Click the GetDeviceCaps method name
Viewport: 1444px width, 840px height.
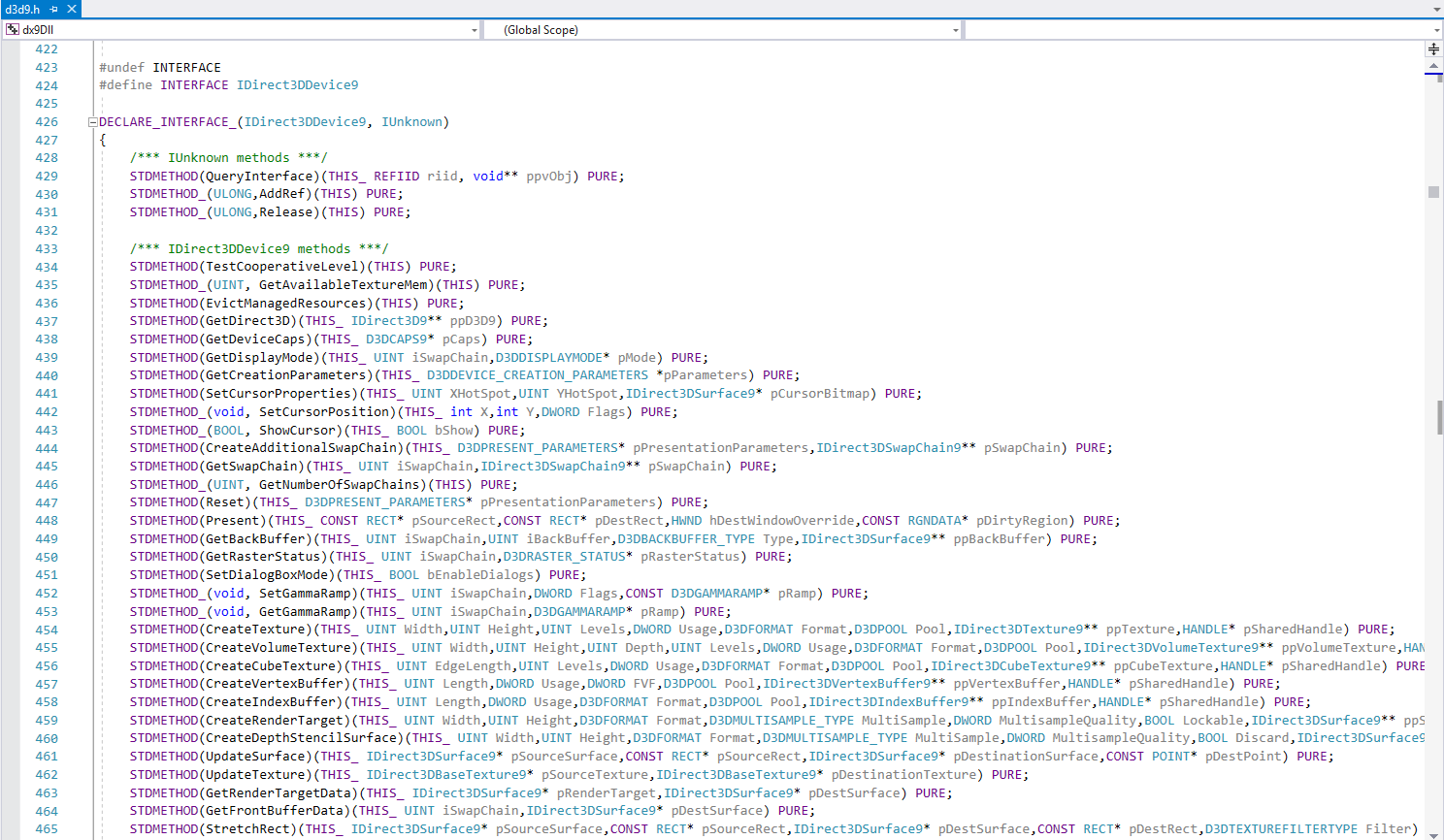coord(255,339)
